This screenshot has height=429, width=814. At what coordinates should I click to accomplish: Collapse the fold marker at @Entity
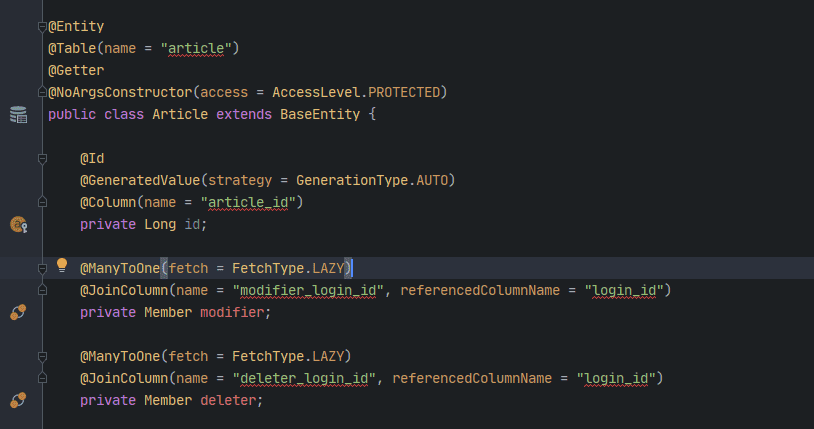coord(43,26)
